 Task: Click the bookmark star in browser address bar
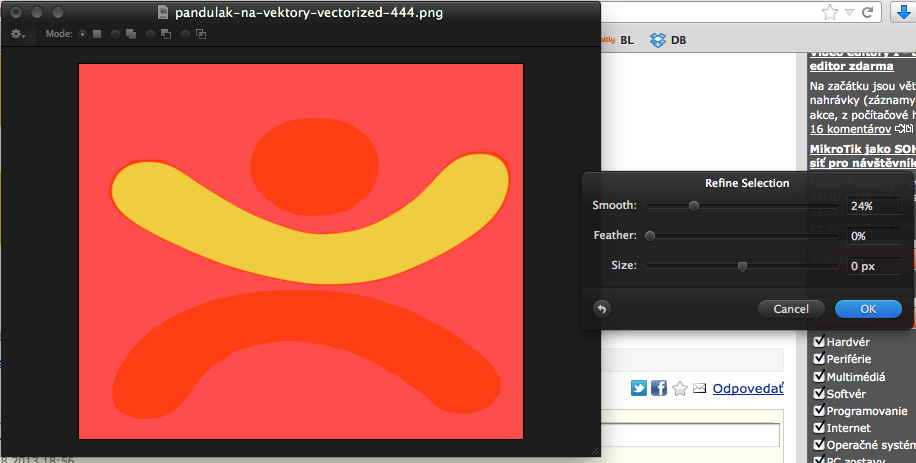(x=830, y=12)
